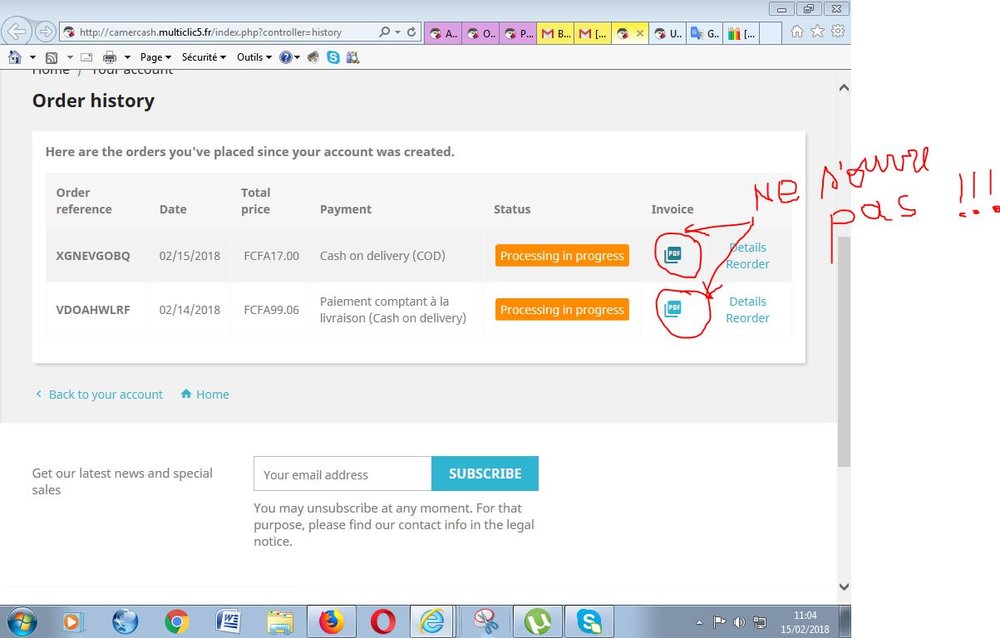The image size is (1000, 638).
Task: Click Processing in progress status for VDOAHWLRF
Action: pyautogui.click(x=562, y=309)
